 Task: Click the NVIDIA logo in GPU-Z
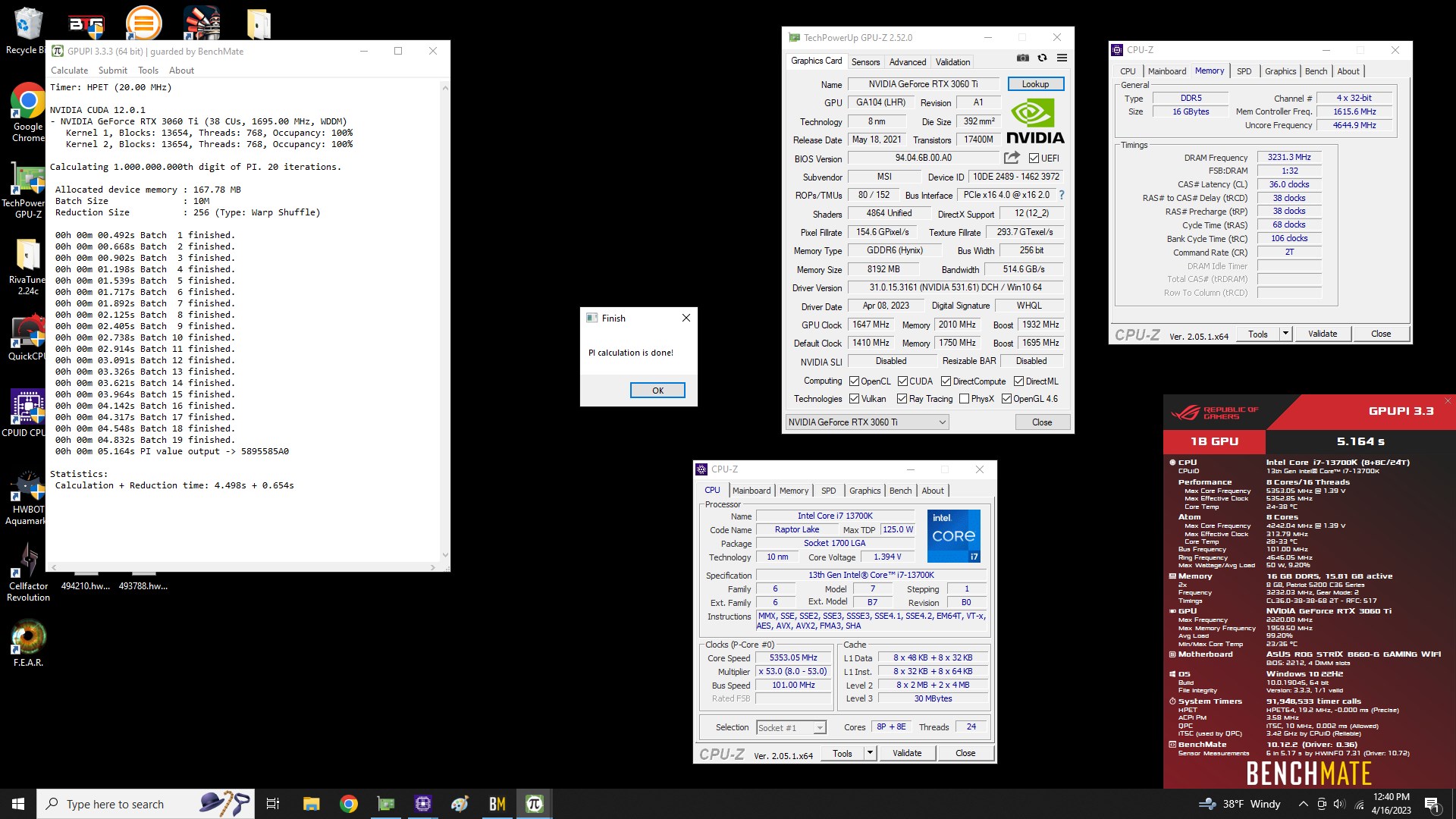tap(1035, 121)
